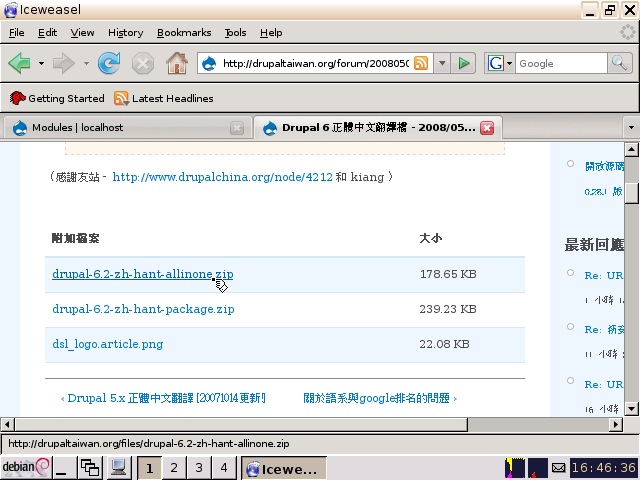Click in the Google search box
Screen dimensions: 640x480
(x=561, y=63)
